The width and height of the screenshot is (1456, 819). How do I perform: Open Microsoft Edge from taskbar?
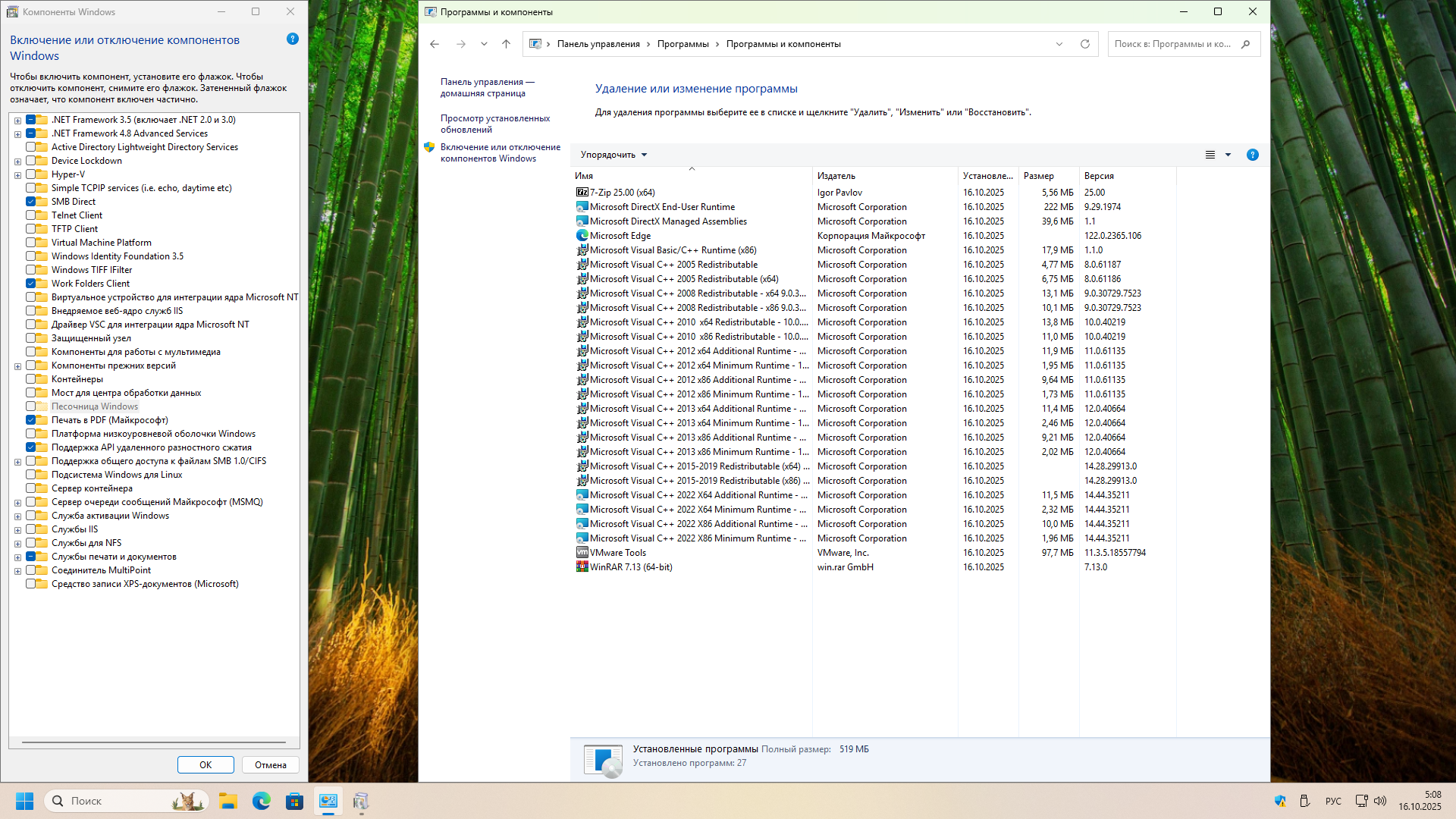pos(262,801)
